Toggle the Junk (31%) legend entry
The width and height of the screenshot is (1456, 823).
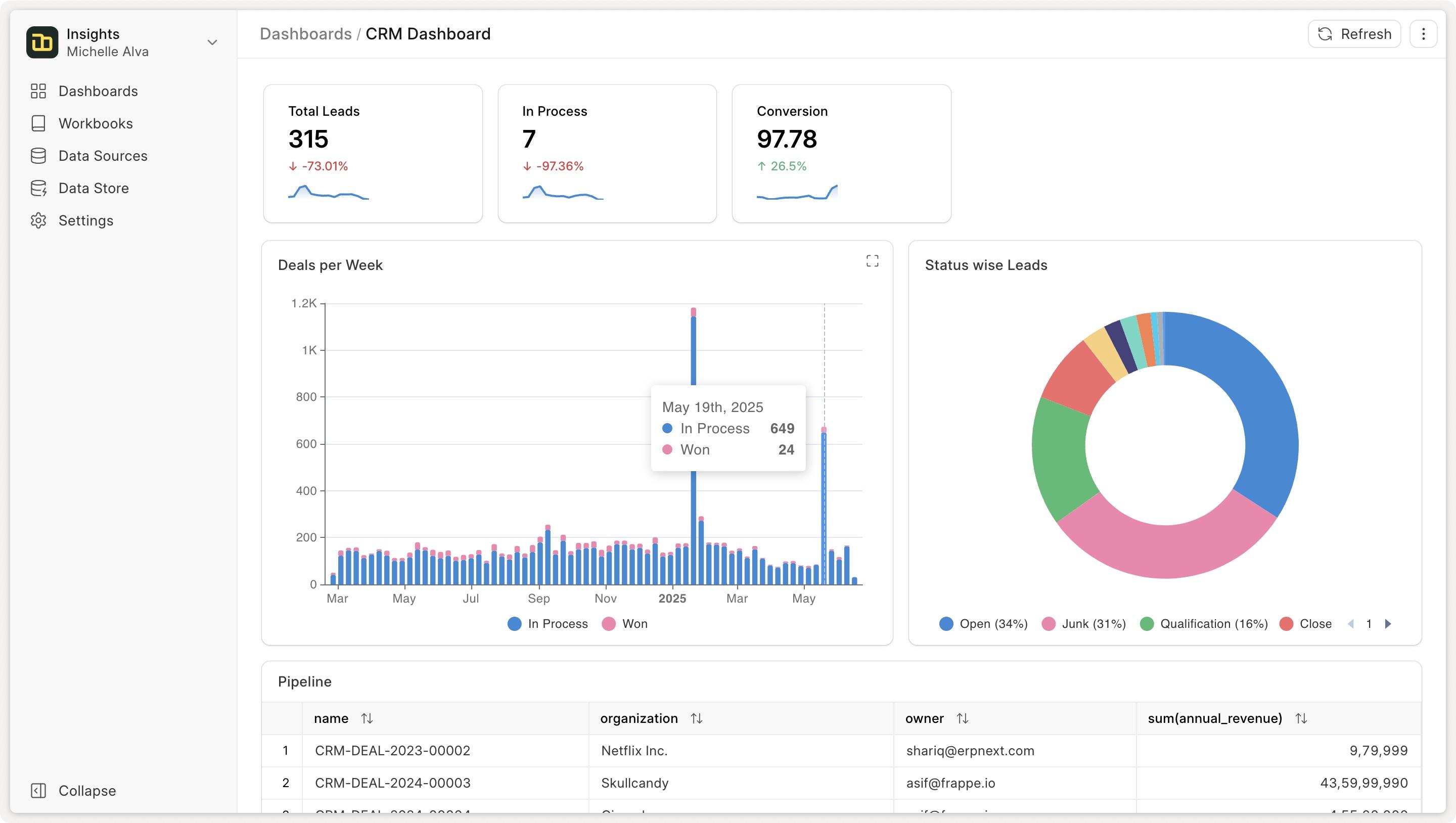tap(1083, 623)
